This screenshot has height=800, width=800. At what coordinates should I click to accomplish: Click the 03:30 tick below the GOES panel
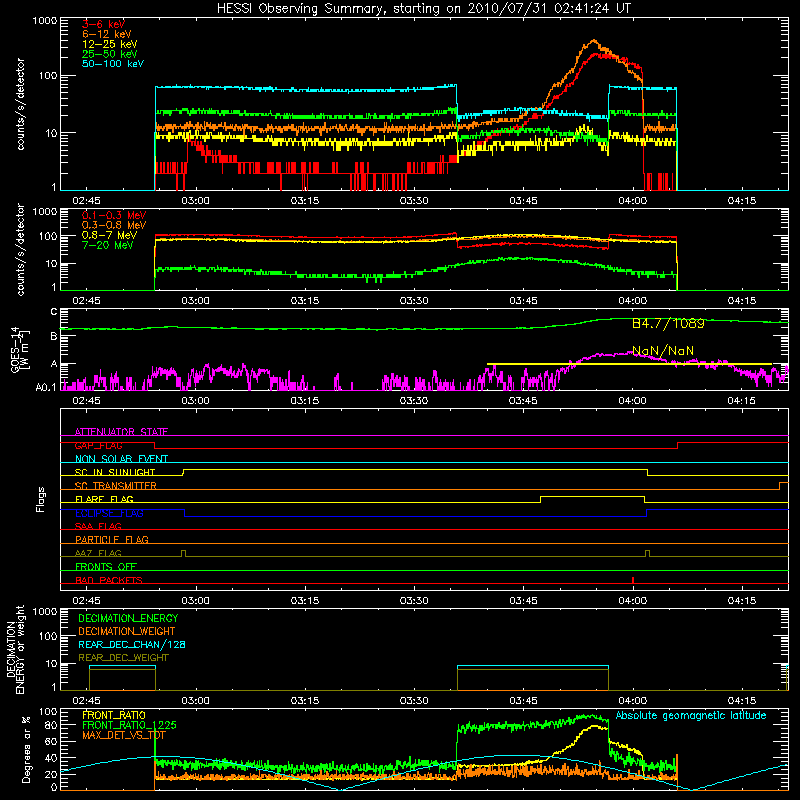pos(414,401)
